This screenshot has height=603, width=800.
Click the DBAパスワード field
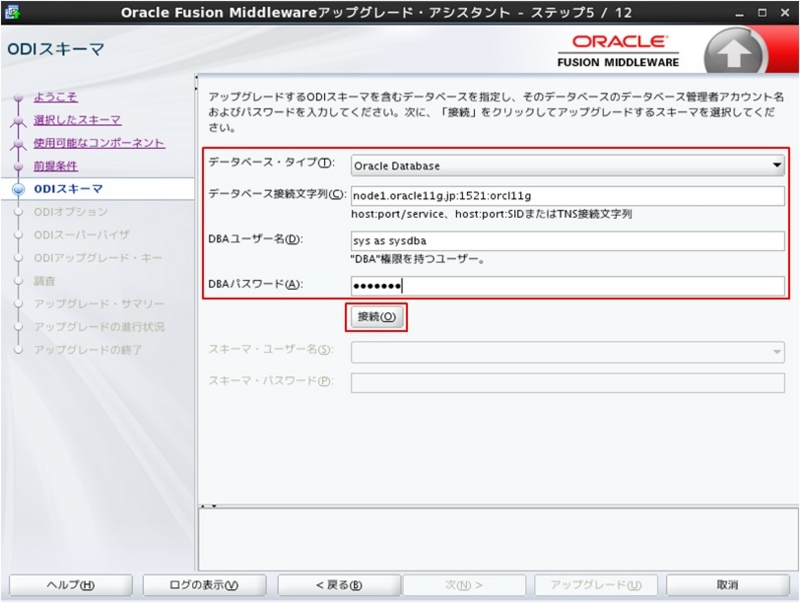coord(567,286)
